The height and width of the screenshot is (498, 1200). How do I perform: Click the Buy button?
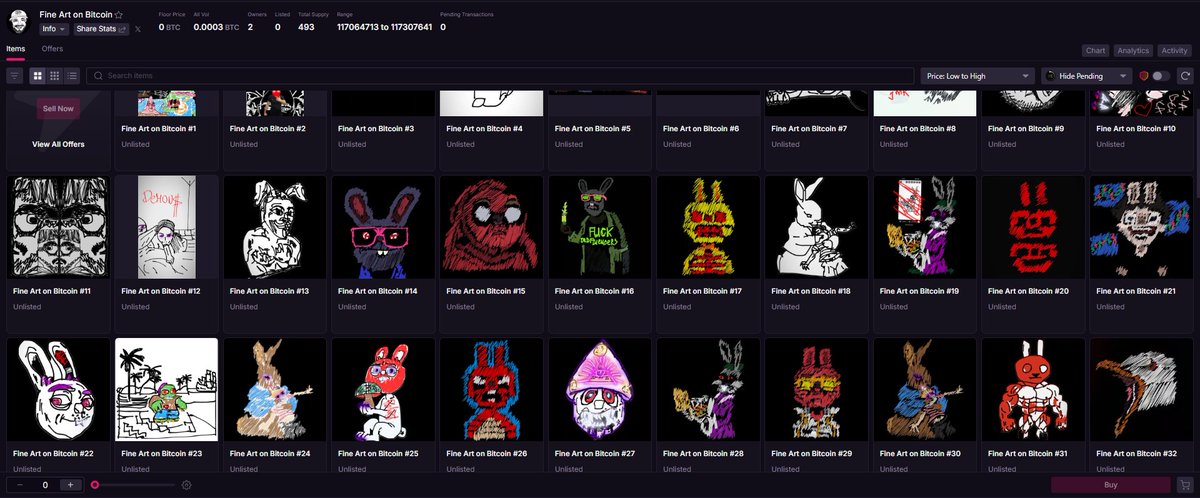1111,485
